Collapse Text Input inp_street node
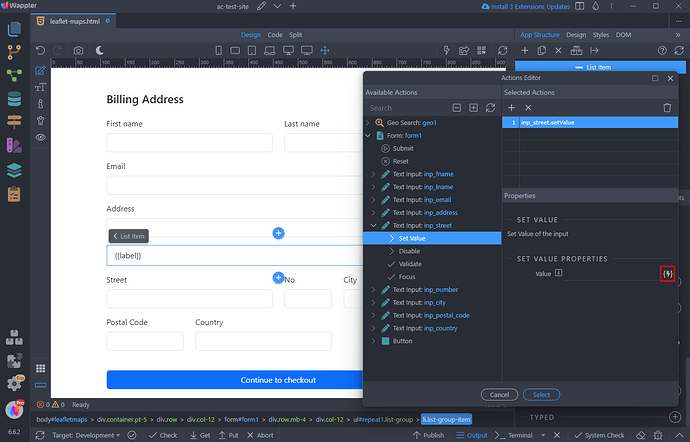690x442 pixels. (373, 225)
